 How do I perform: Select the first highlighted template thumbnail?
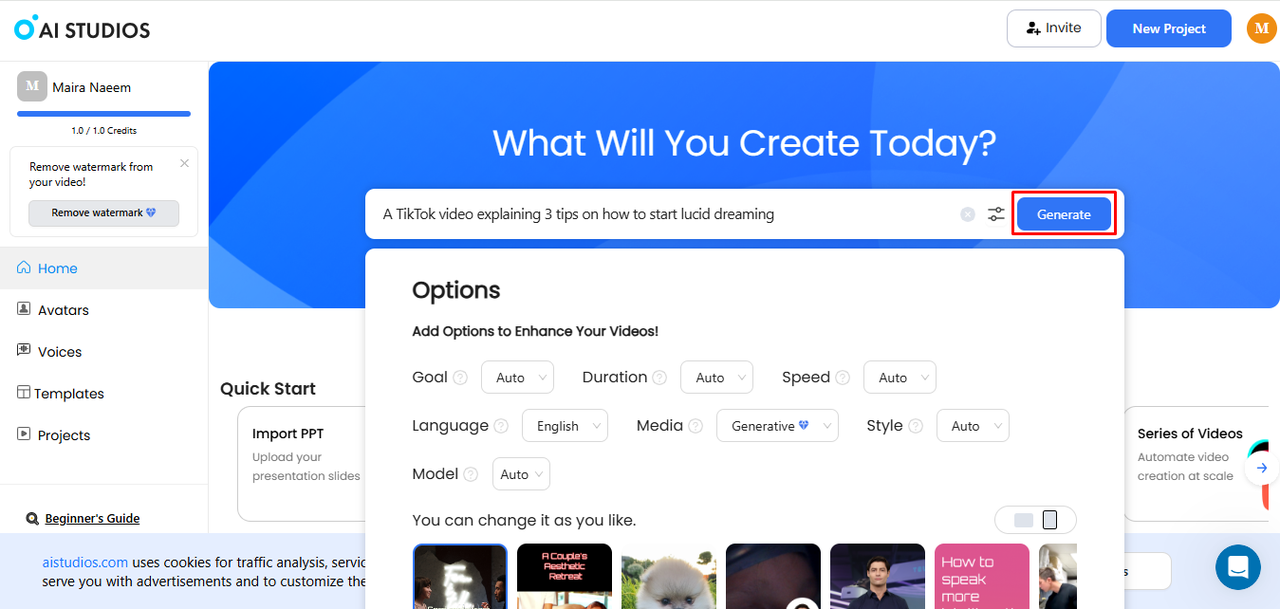click(461, 576)
